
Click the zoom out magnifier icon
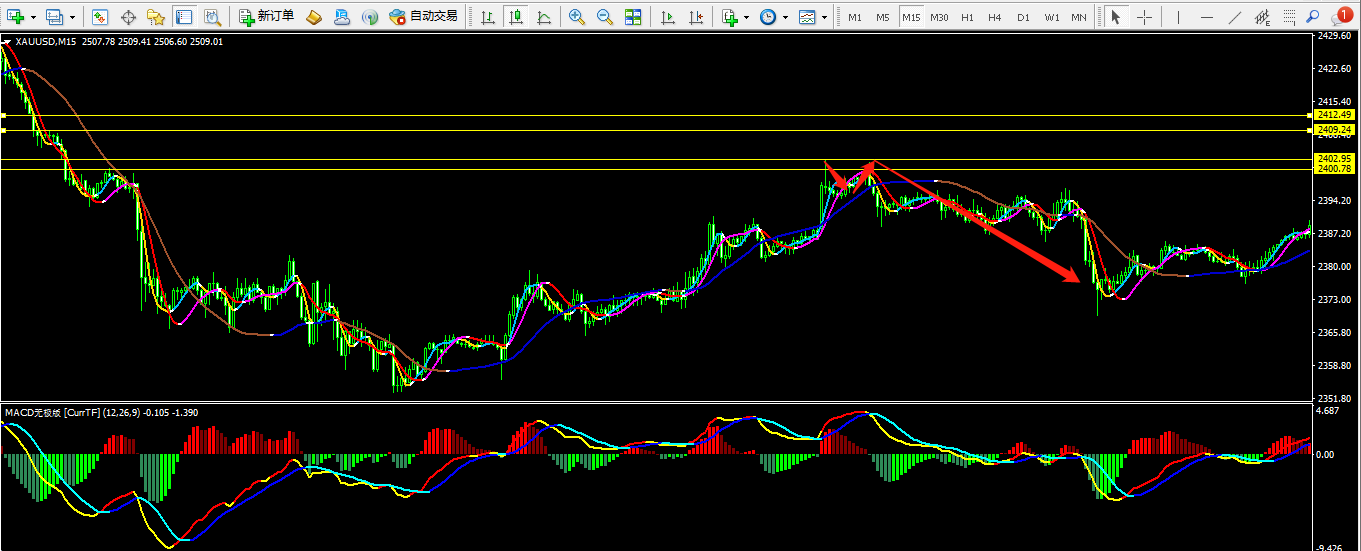click(x=605, y=17)
